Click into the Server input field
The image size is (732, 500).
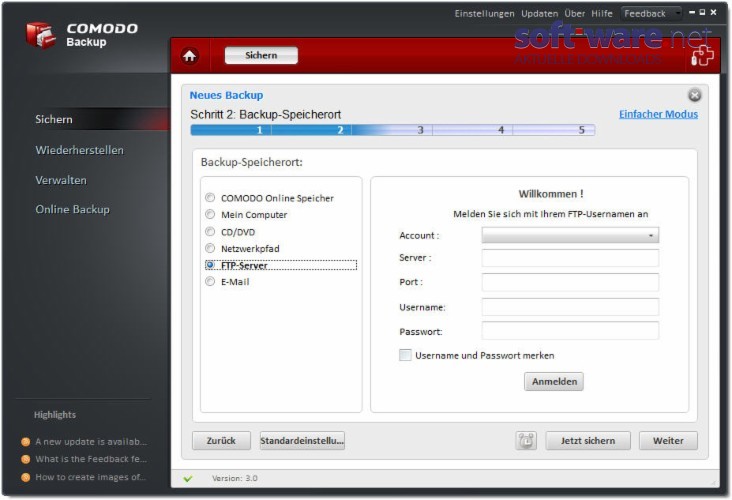(x=570, y=258)
